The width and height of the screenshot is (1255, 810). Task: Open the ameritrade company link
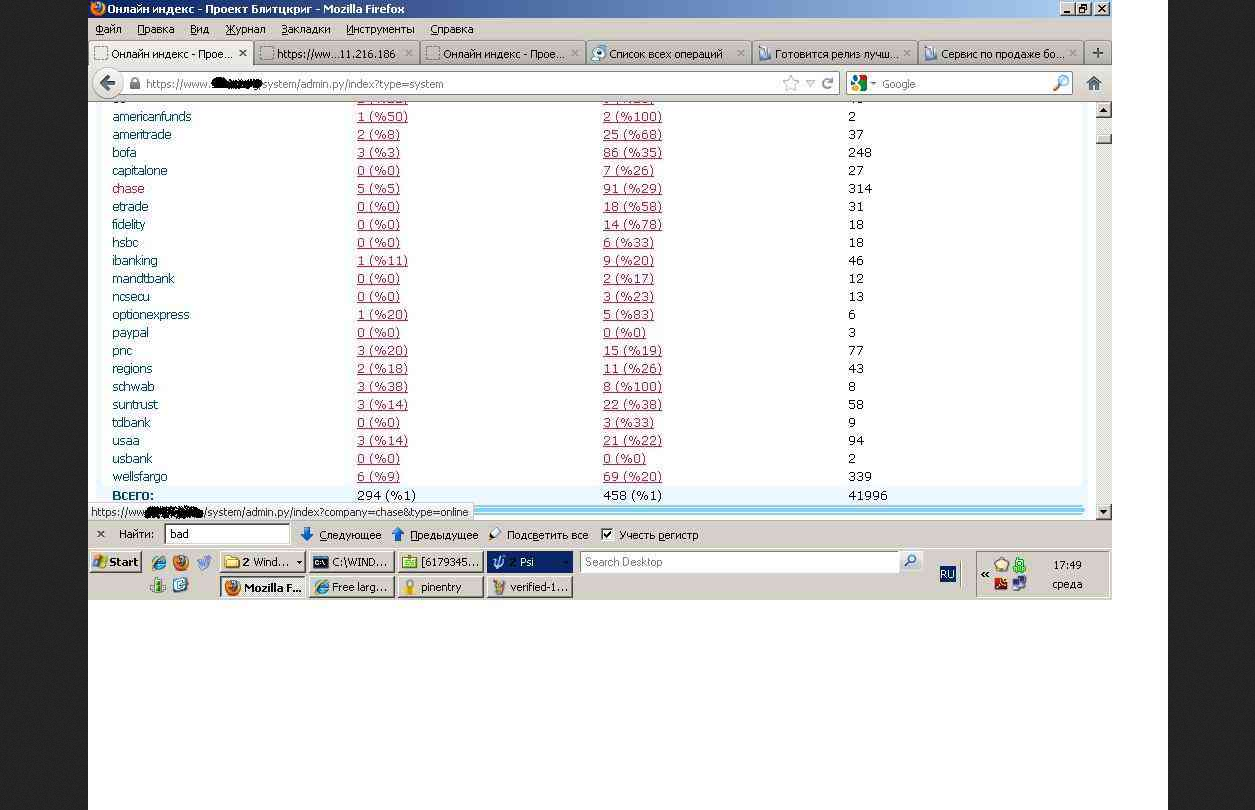tap(142, 135)
